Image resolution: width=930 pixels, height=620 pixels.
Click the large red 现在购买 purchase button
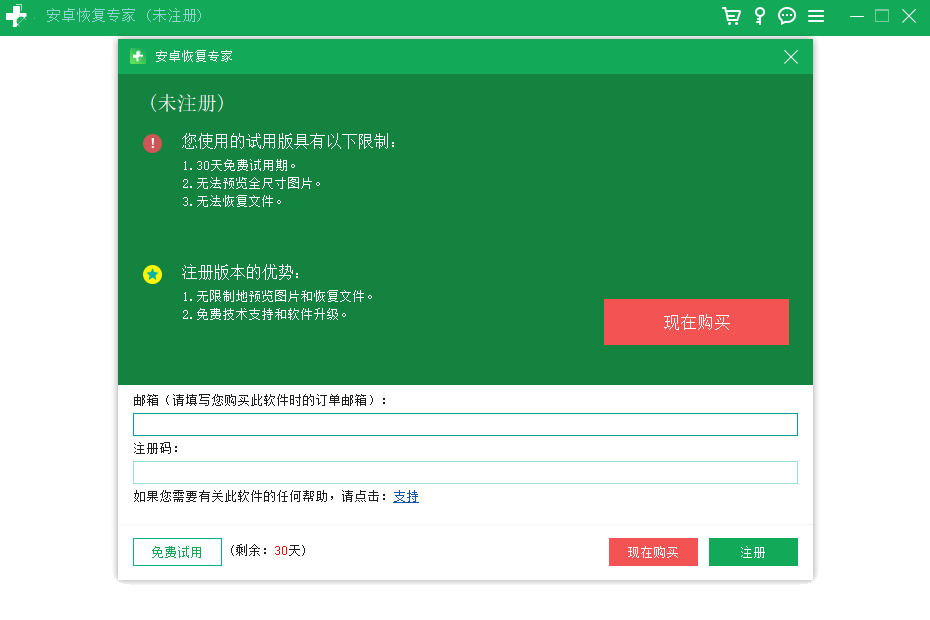[696, 322]
